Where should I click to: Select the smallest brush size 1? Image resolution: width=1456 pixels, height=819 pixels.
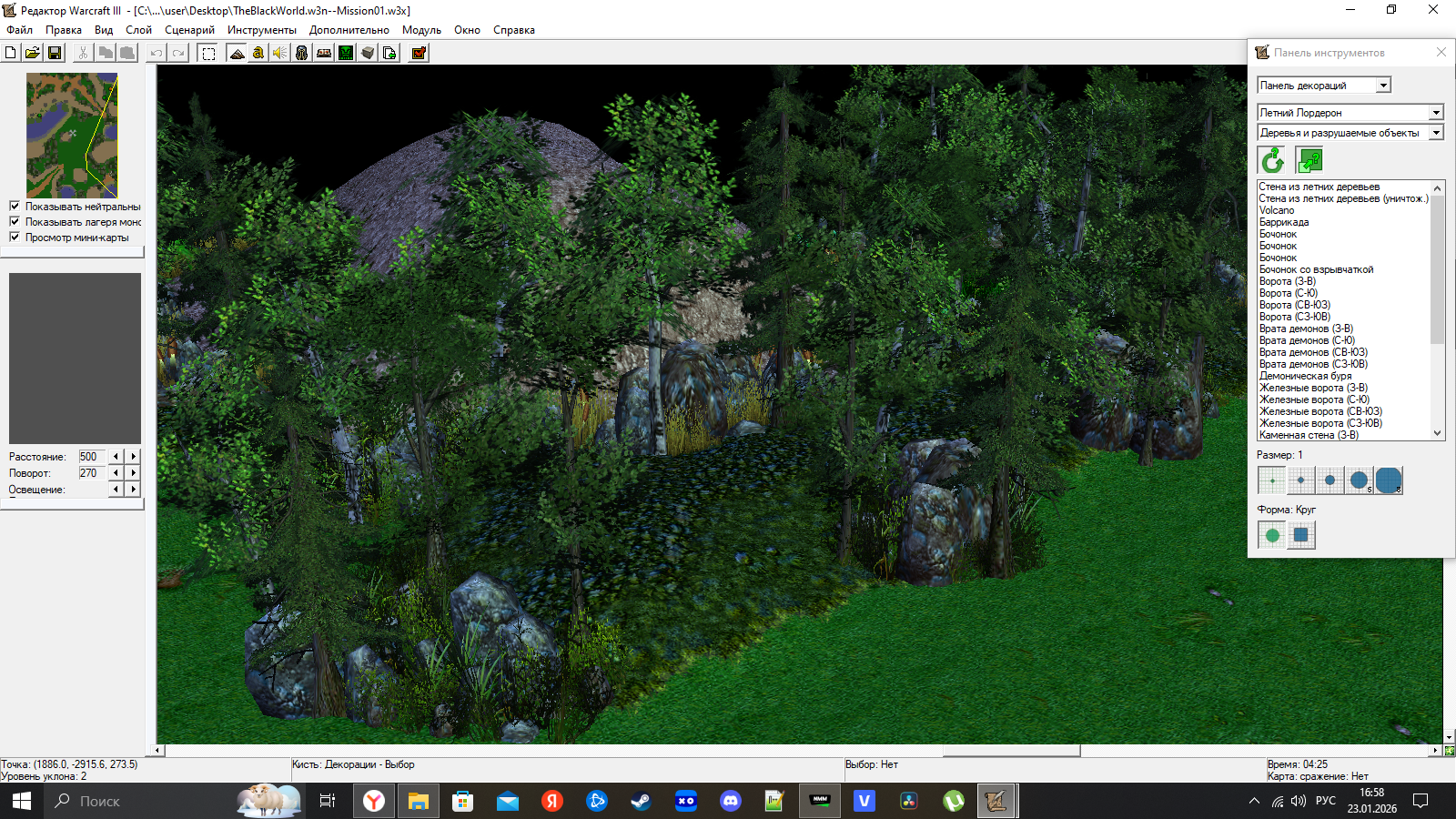[x=1272, y=480]
